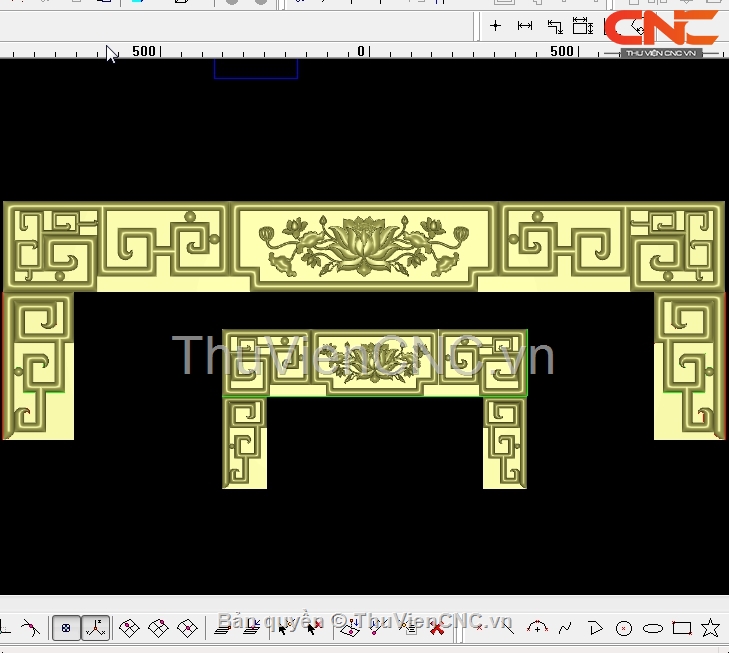
Task: Choose the ellipse drawing tool
Action: tap(653, 628)
